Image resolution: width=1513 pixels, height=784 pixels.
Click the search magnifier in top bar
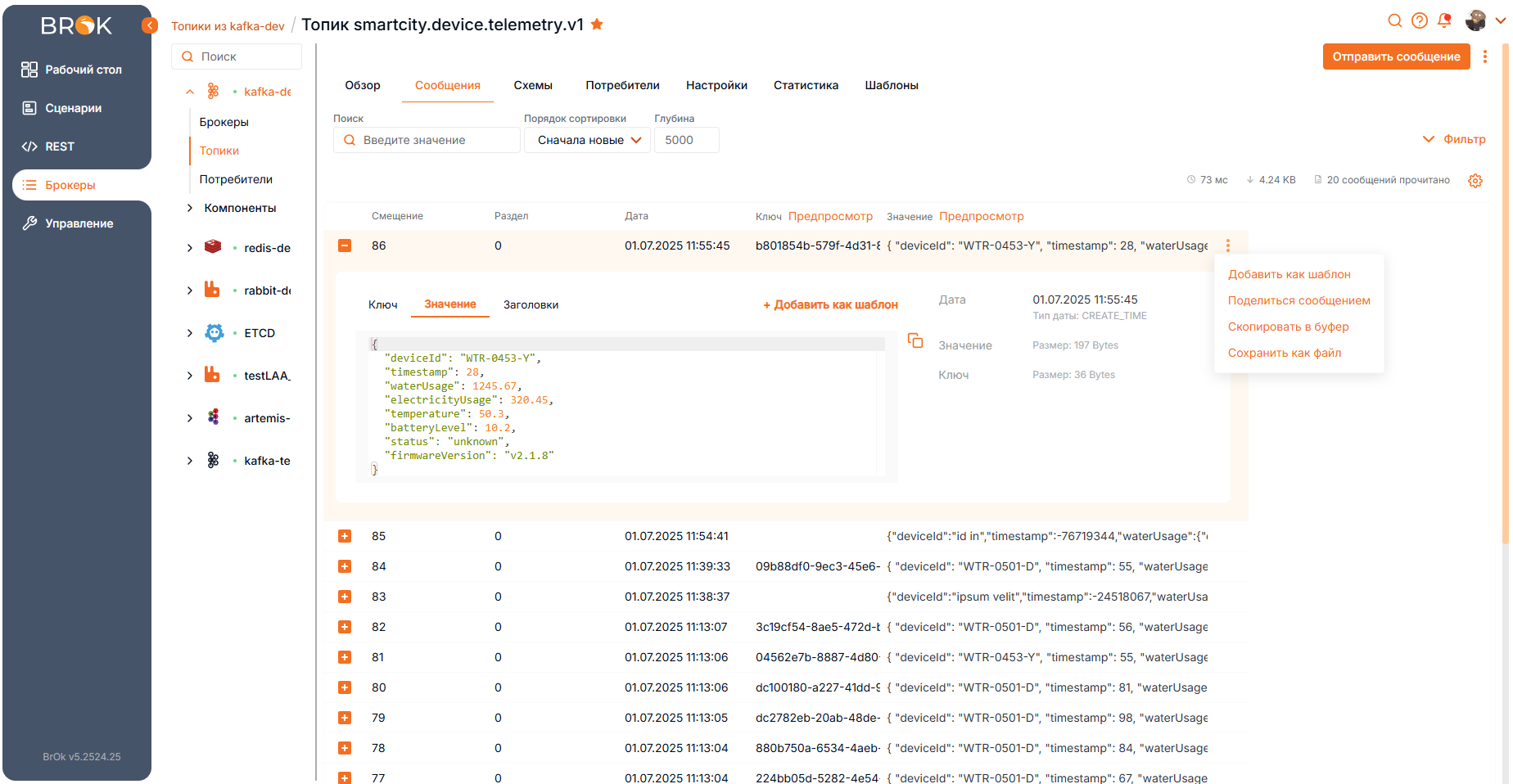click(x=1395, y=20)
